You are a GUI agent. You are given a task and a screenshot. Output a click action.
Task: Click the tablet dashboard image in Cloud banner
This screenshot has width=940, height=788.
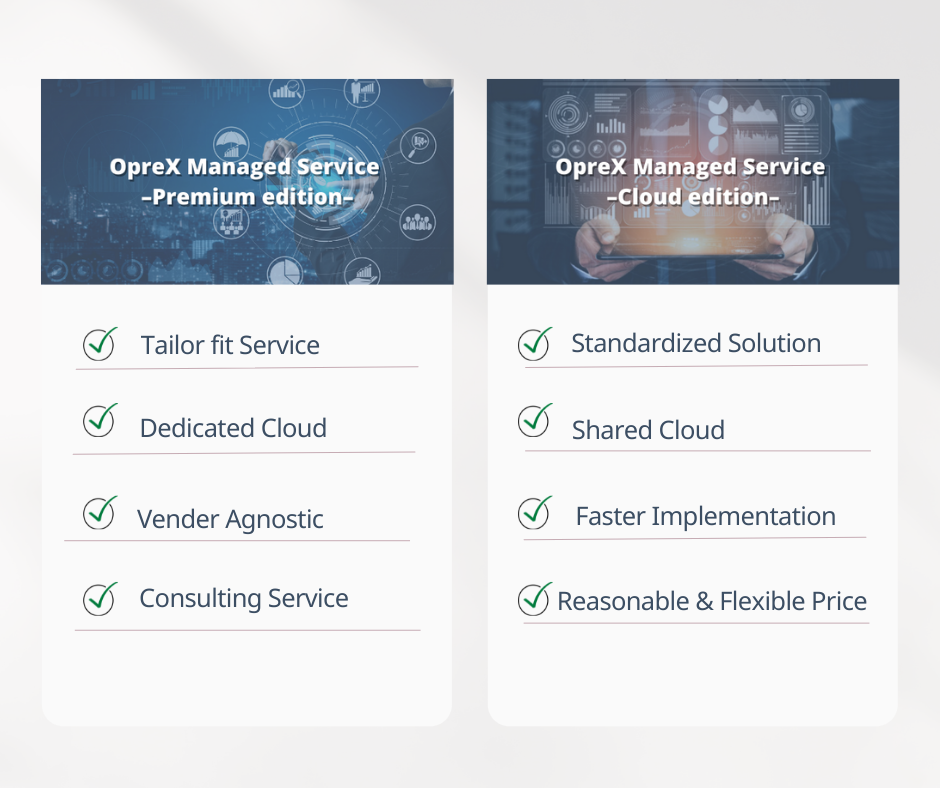coord(692,200)
